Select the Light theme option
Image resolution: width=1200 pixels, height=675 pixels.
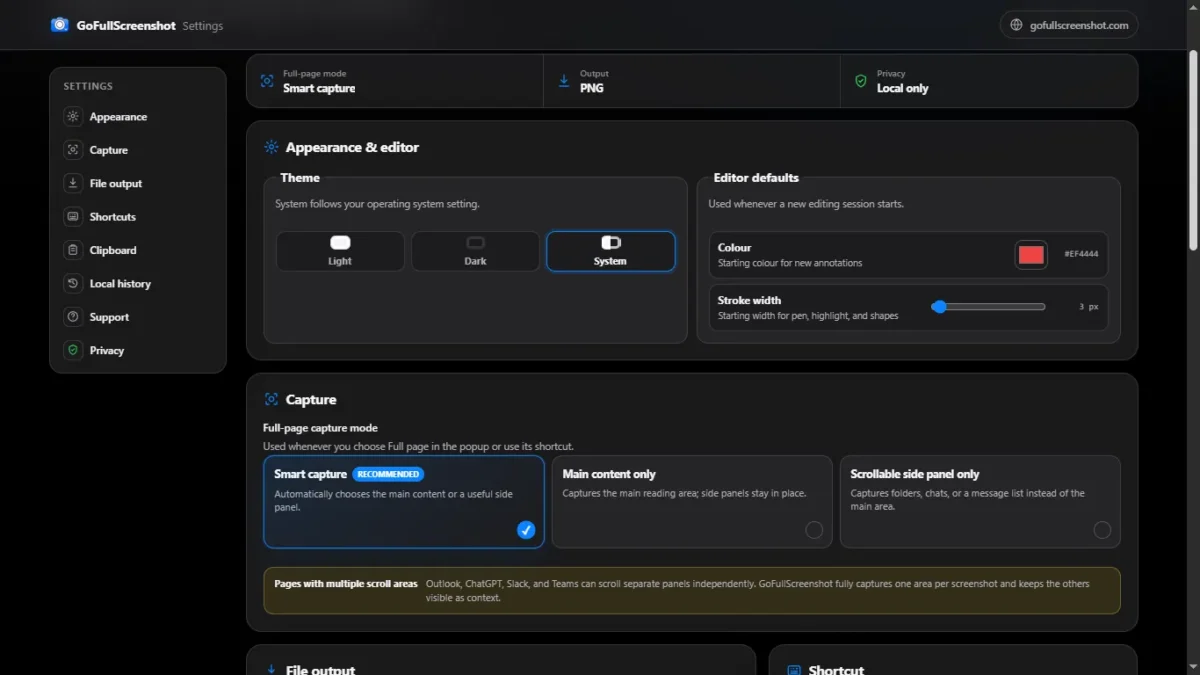point(340,251)
